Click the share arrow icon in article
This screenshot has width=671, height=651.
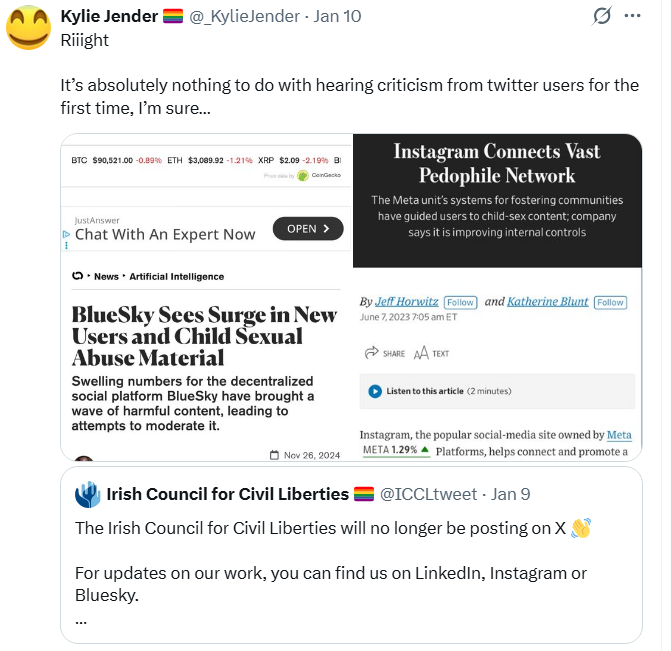[371, 353]
